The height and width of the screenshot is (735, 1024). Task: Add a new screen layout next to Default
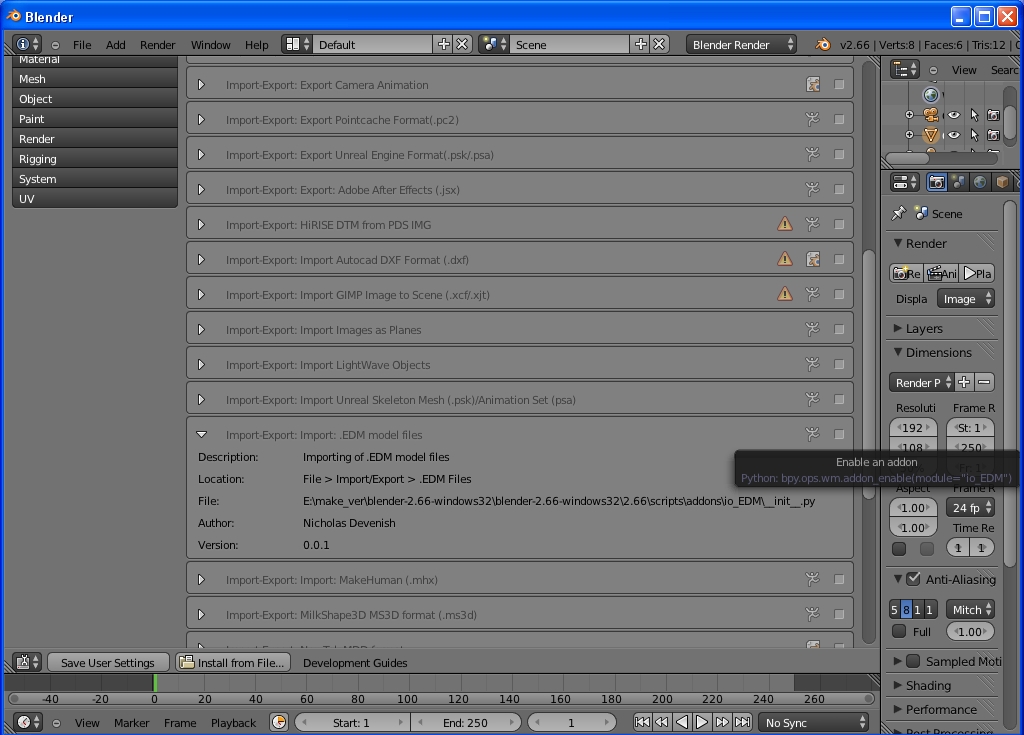coord(444,44)
